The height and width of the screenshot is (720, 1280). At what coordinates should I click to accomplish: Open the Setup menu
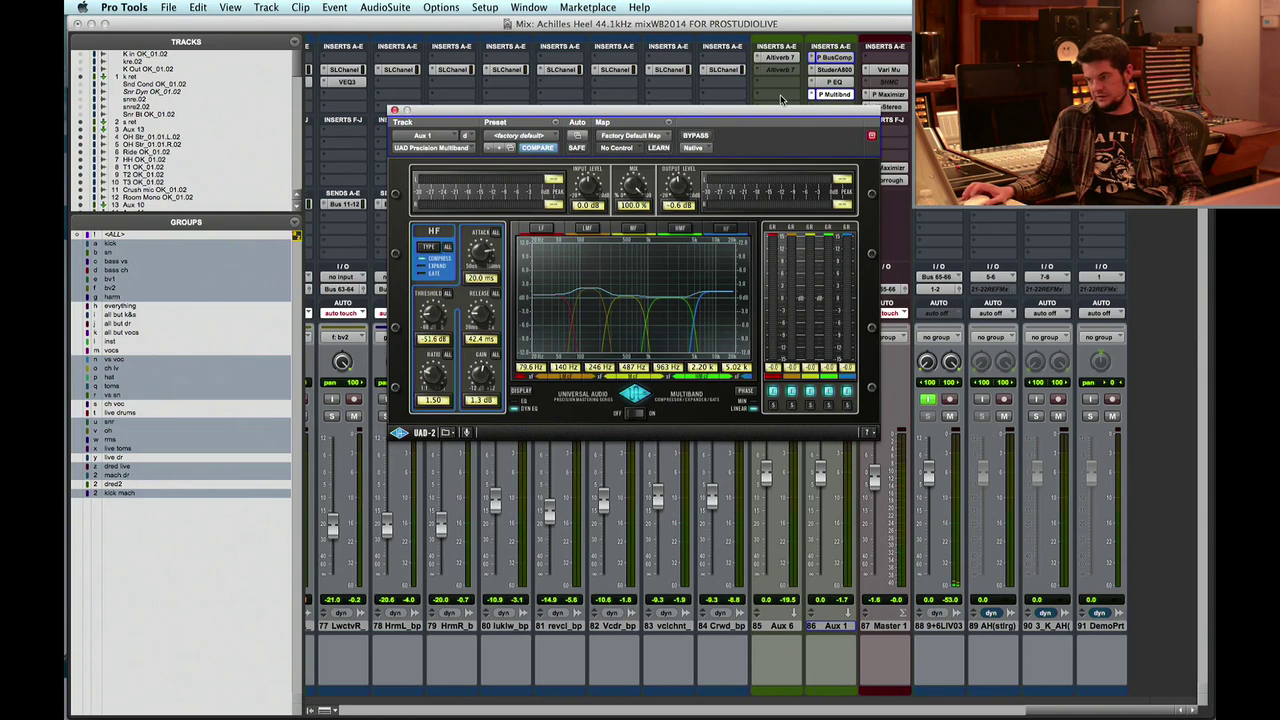click(x=485, y=7)
